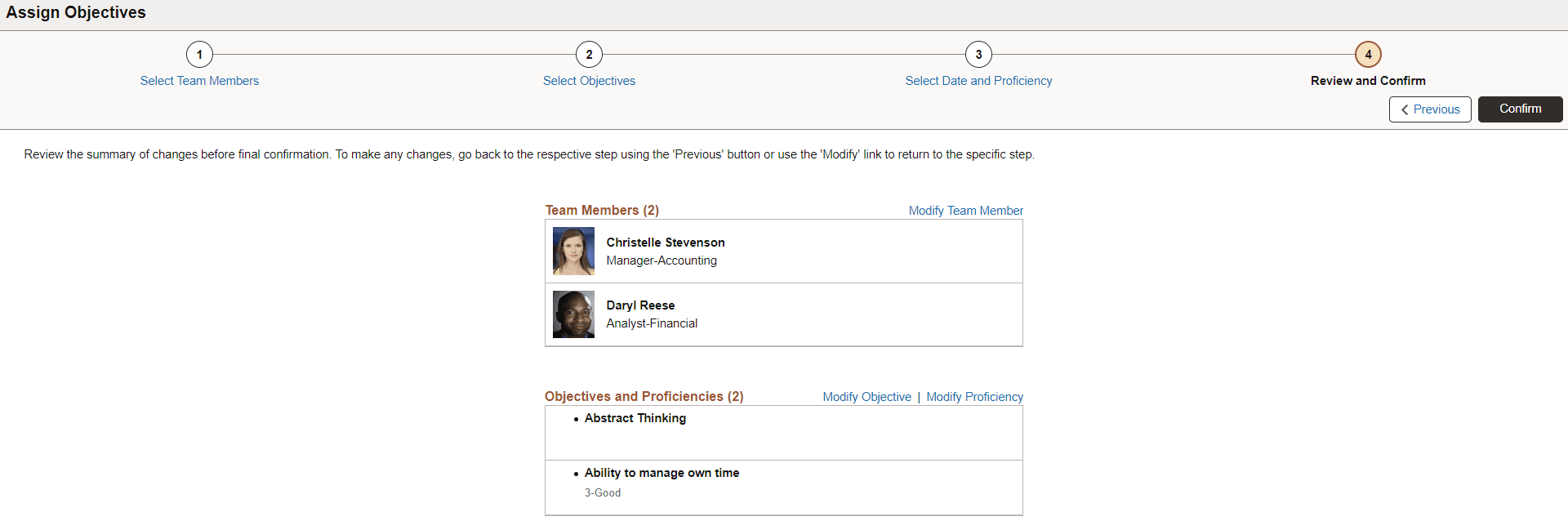1568x530 pixels.
Task: Select the Christelle Stevenson name
Action: coord(666,243)
